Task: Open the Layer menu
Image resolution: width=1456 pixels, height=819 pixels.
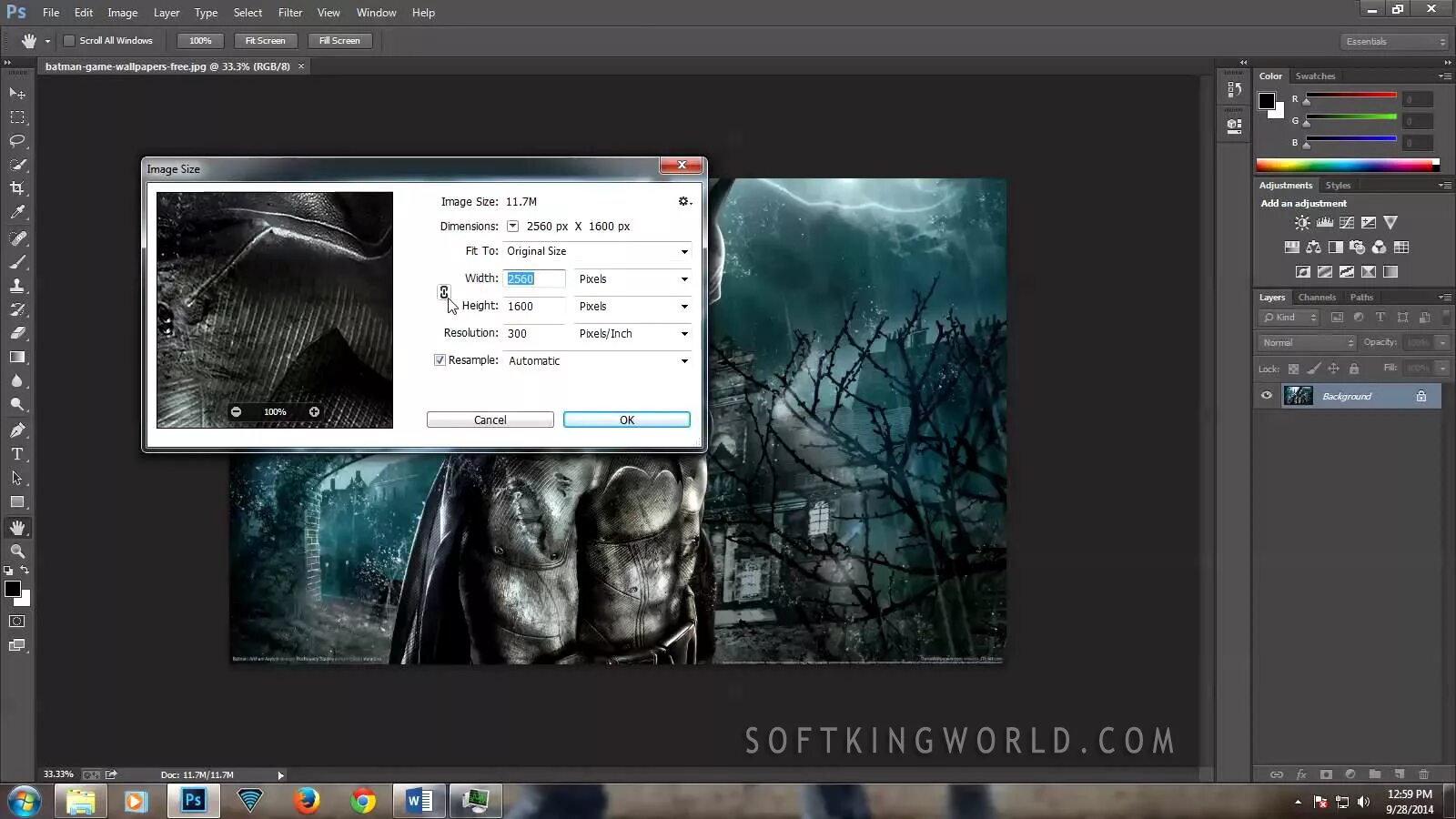Action: point(167,13)
